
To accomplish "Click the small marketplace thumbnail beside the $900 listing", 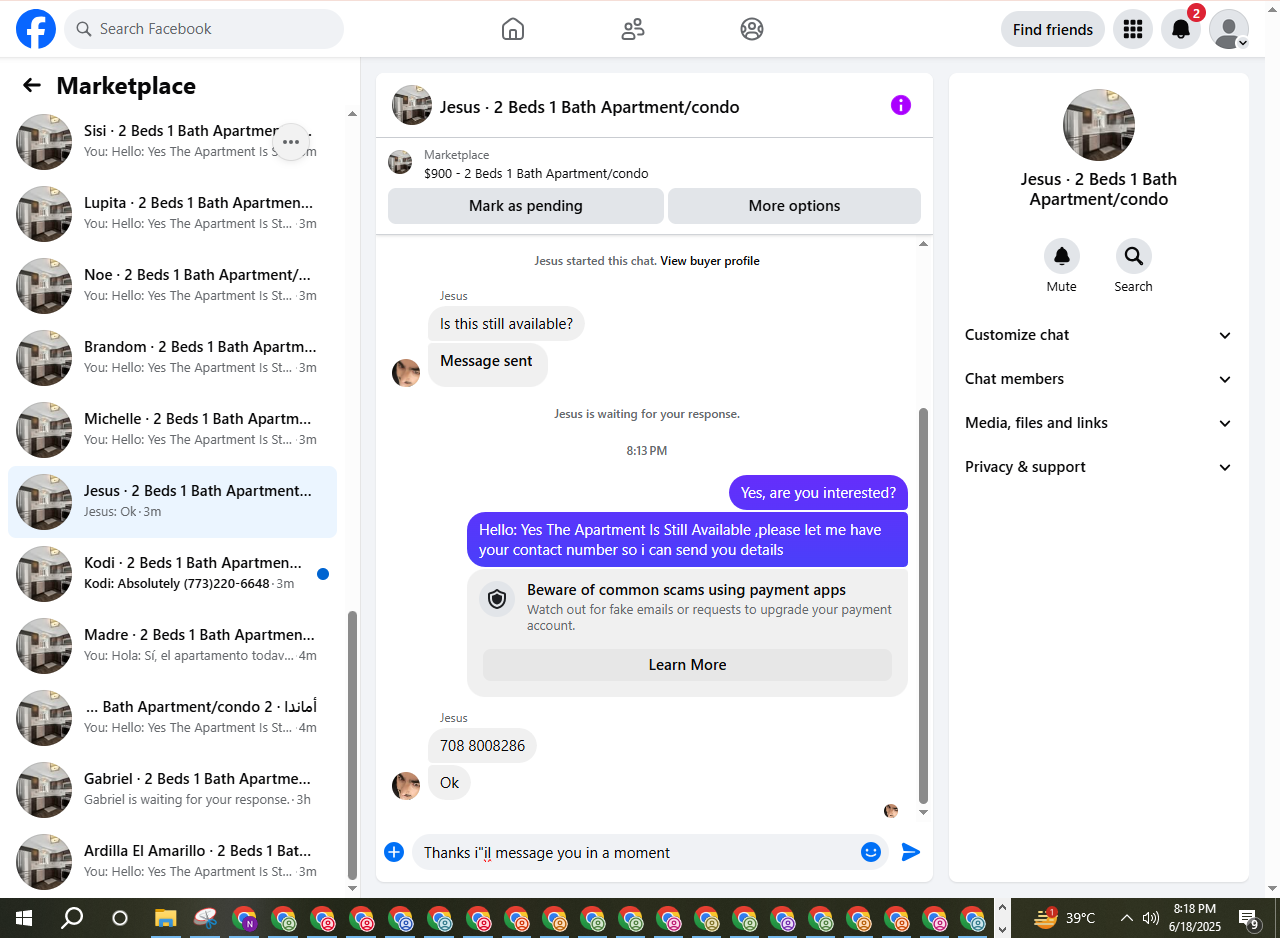I will (x=400, y=162).
